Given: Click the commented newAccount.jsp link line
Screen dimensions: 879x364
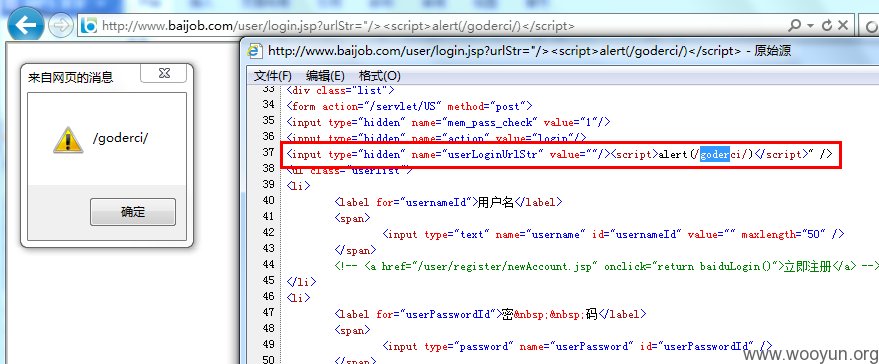Looking at the screenshot, I should (x=606, y=266).
